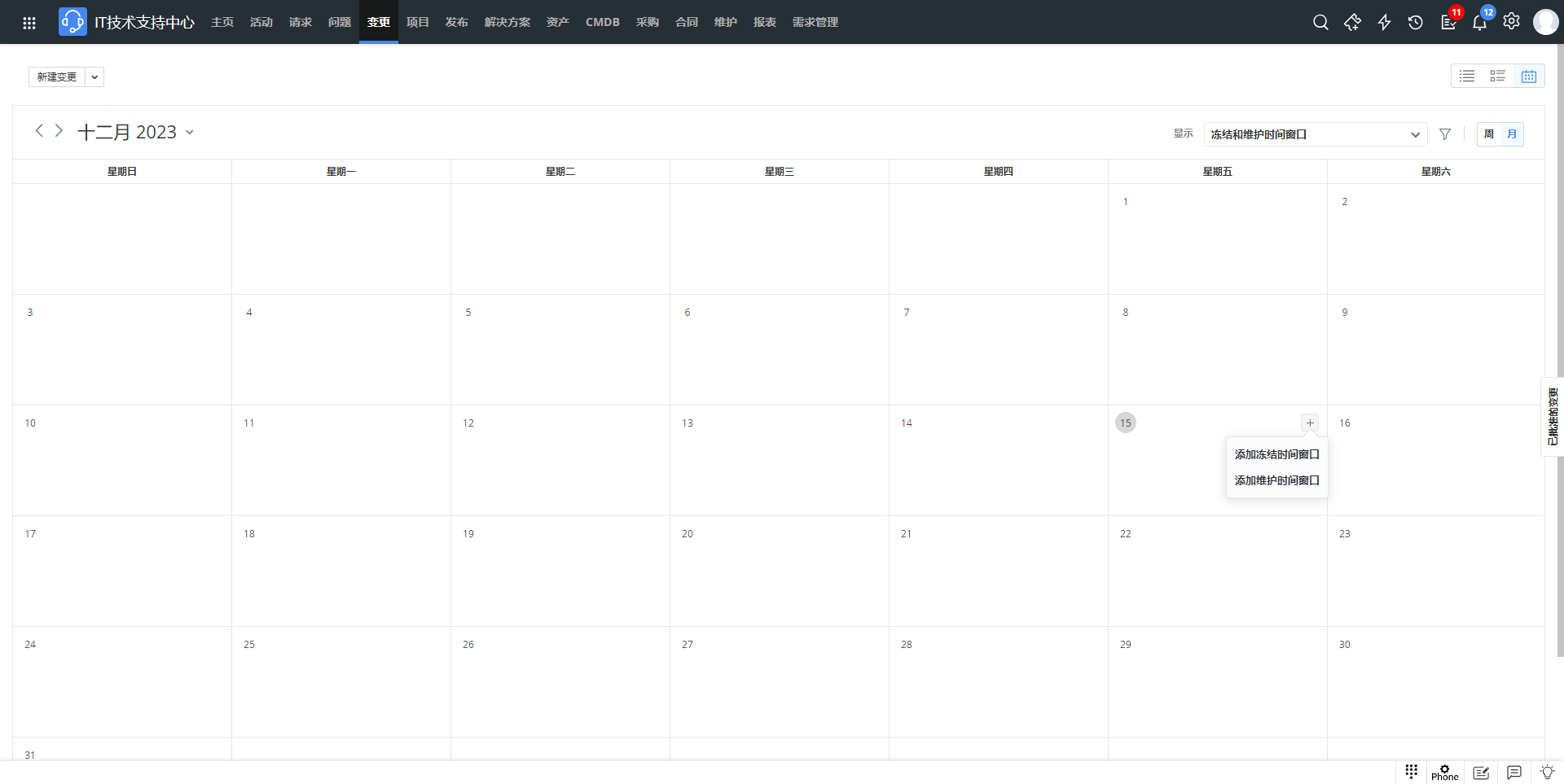Open the global search
This screenshot has height=784, width=1564.
tap(1320, 22)
